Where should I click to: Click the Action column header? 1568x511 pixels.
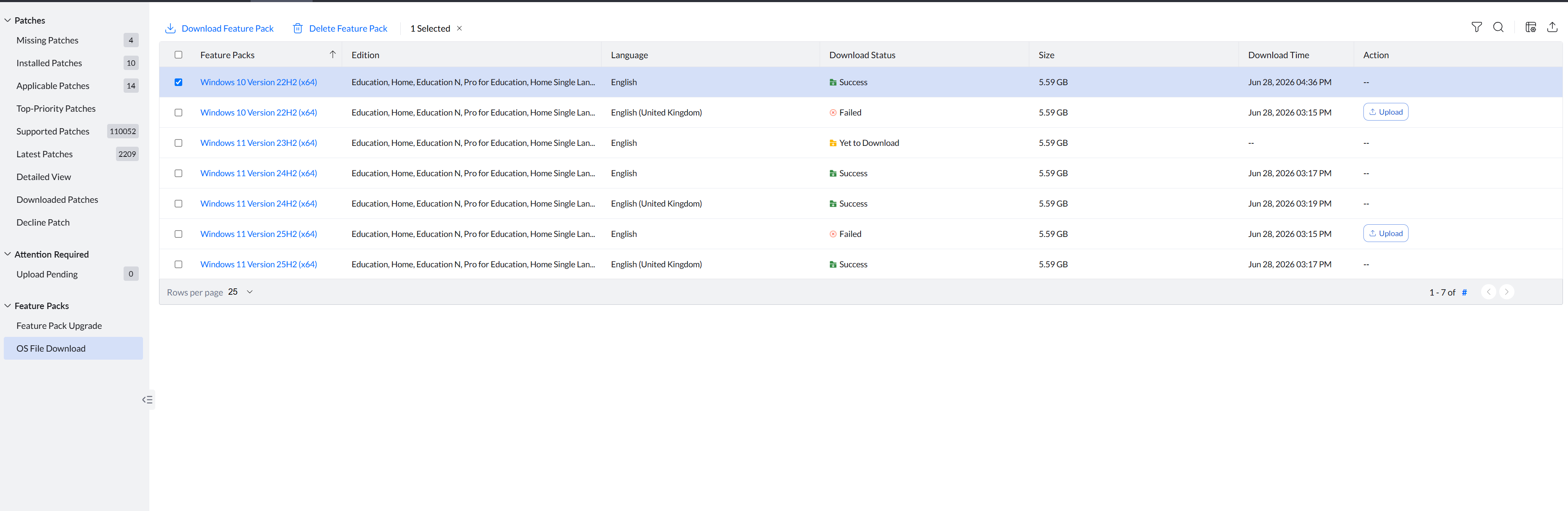pyautogui.click(x=1376, y=55)
